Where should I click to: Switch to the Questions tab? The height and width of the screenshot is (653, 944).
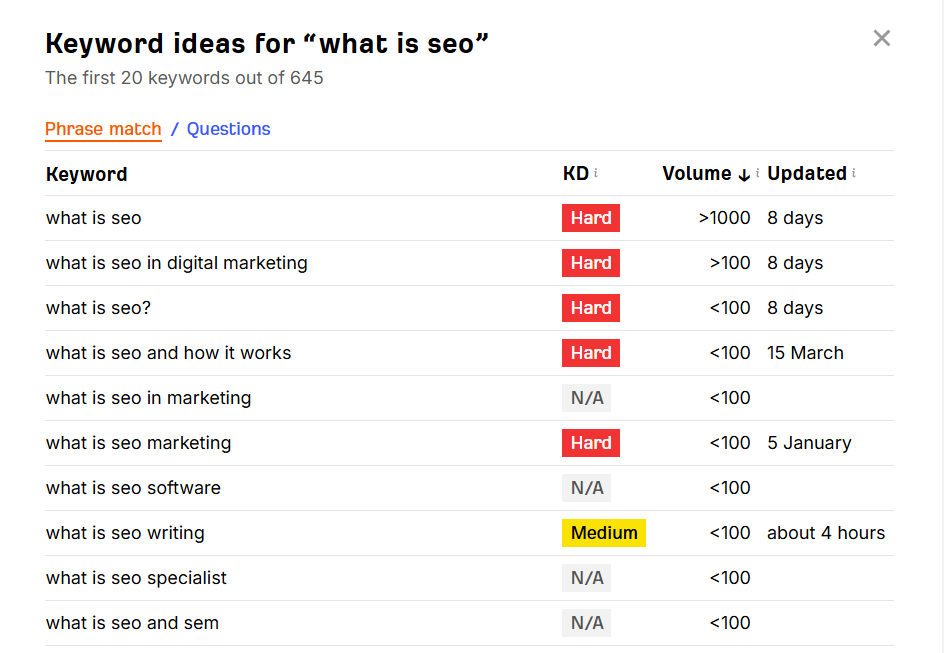click(228, 129)
